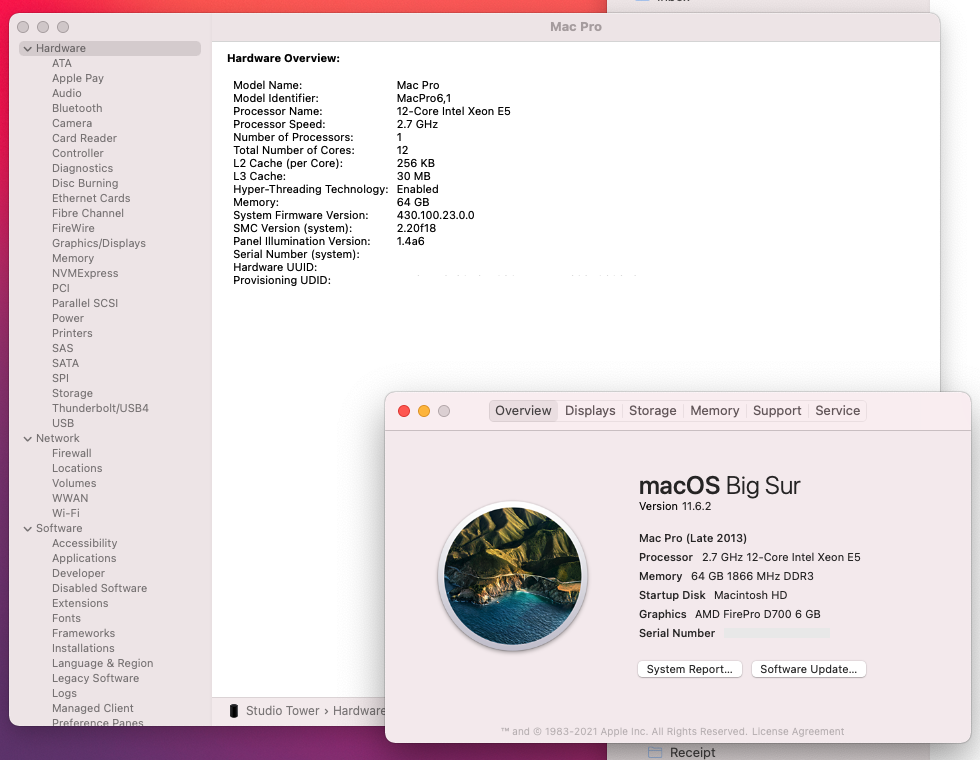Select Managed Client in sidebar

click(92, 708)
